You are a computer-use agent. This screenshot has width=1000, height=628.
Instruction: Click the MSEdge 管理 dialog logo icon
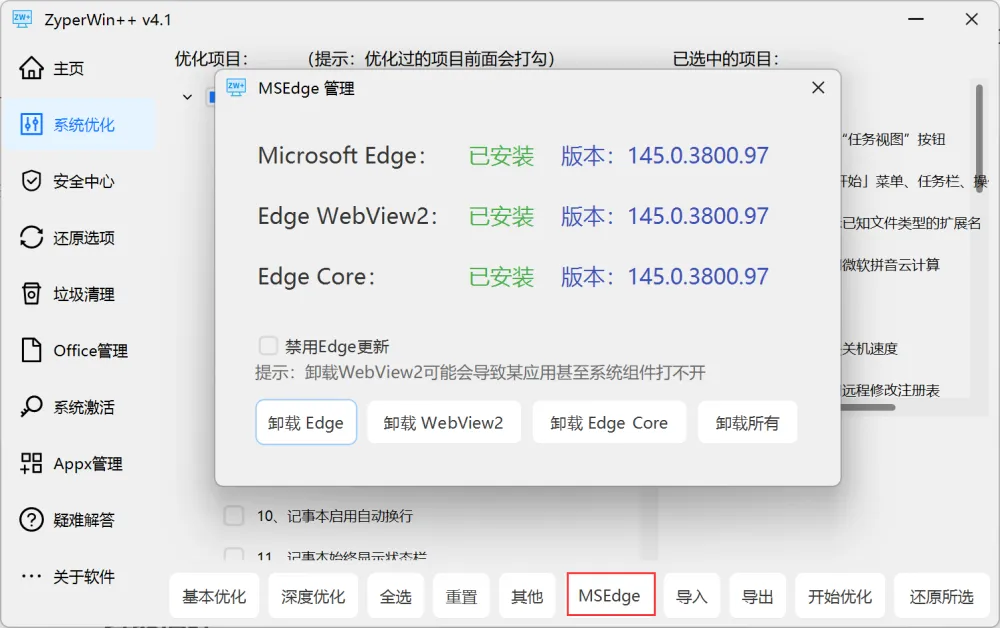coord(236,88)
